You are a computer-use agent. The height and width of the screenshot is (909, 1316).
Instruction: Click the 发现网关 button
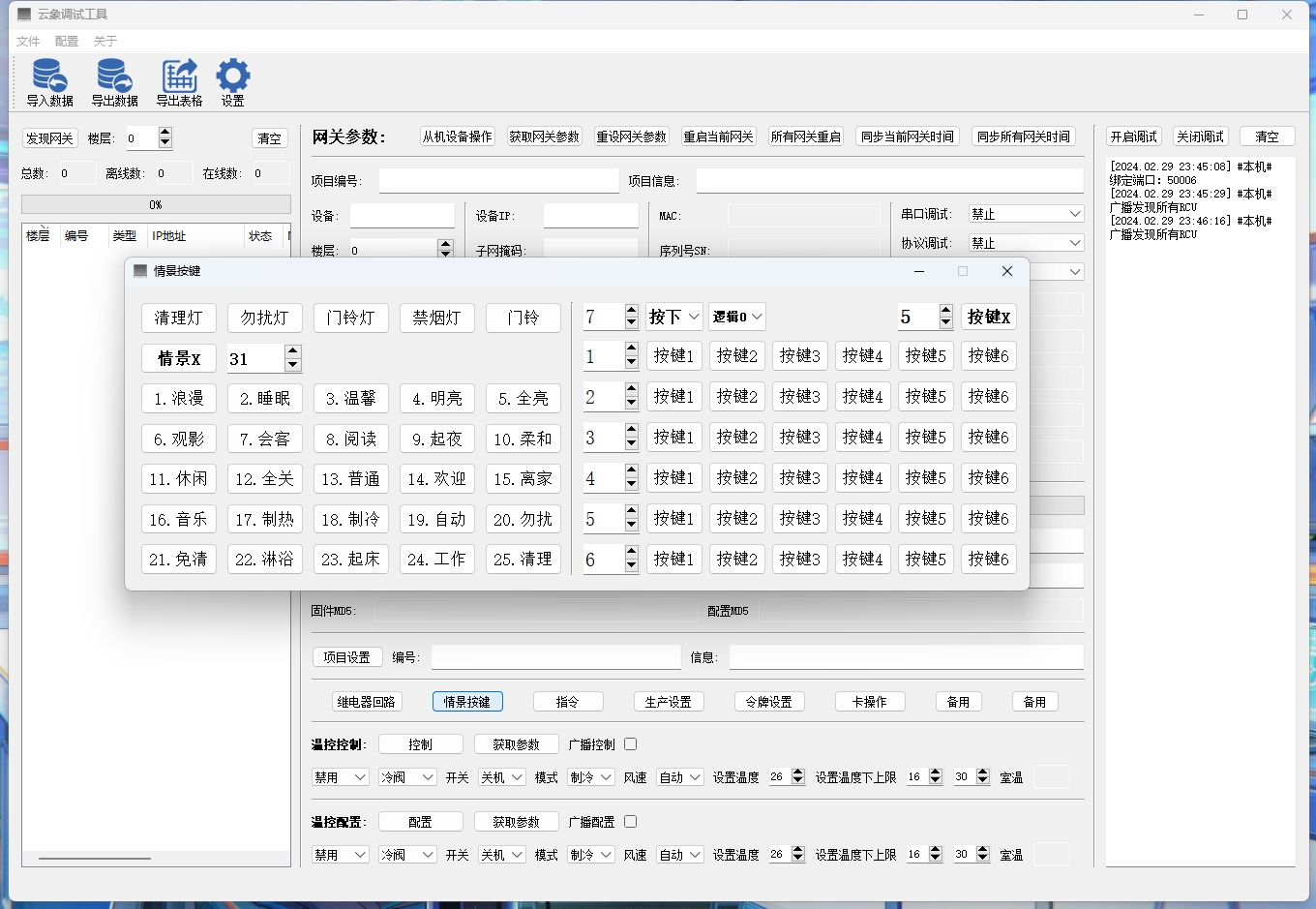[x=49, y=138]
